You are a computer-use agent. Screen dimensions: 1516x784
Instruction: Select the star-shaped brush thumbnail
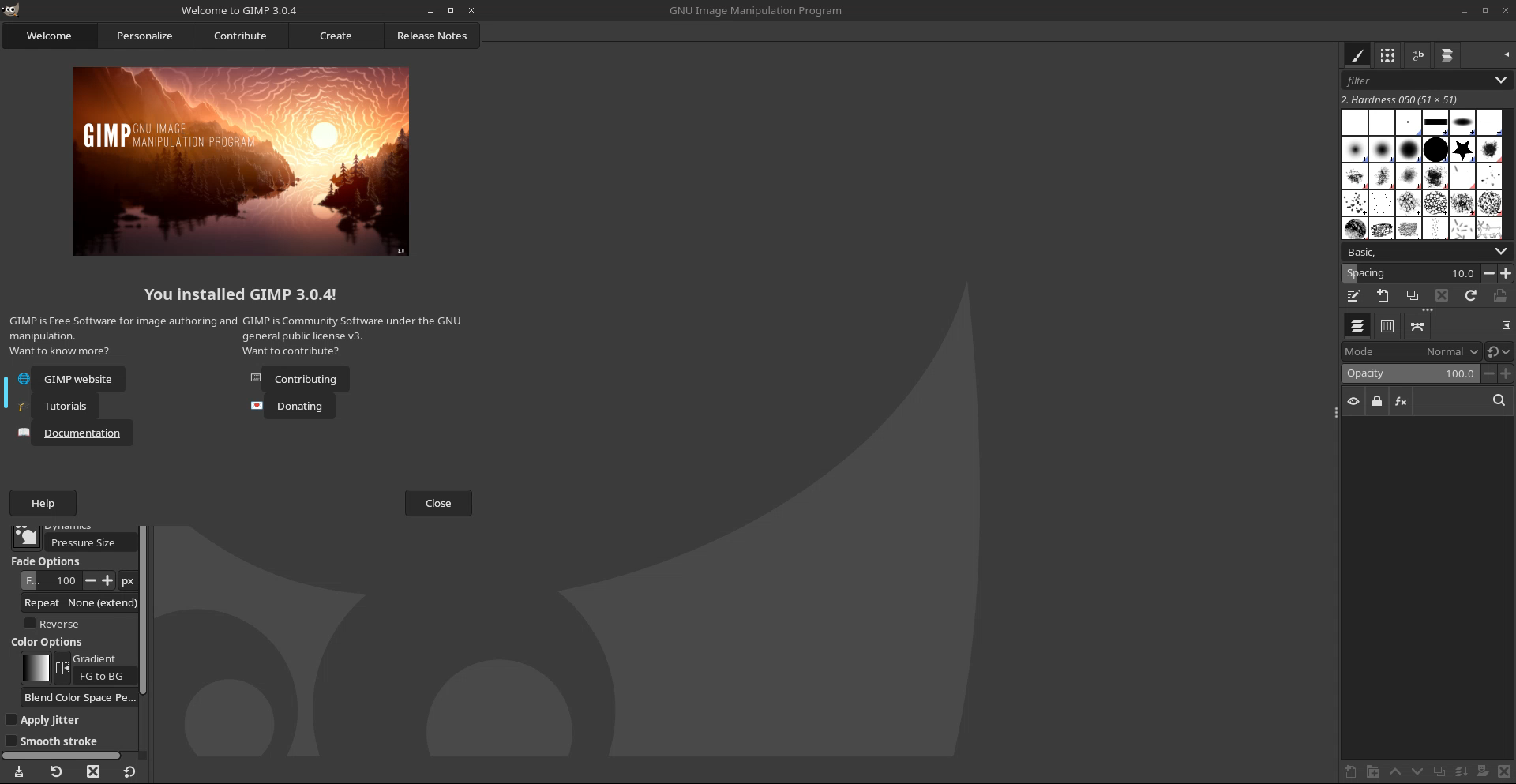coord(1462,149)
